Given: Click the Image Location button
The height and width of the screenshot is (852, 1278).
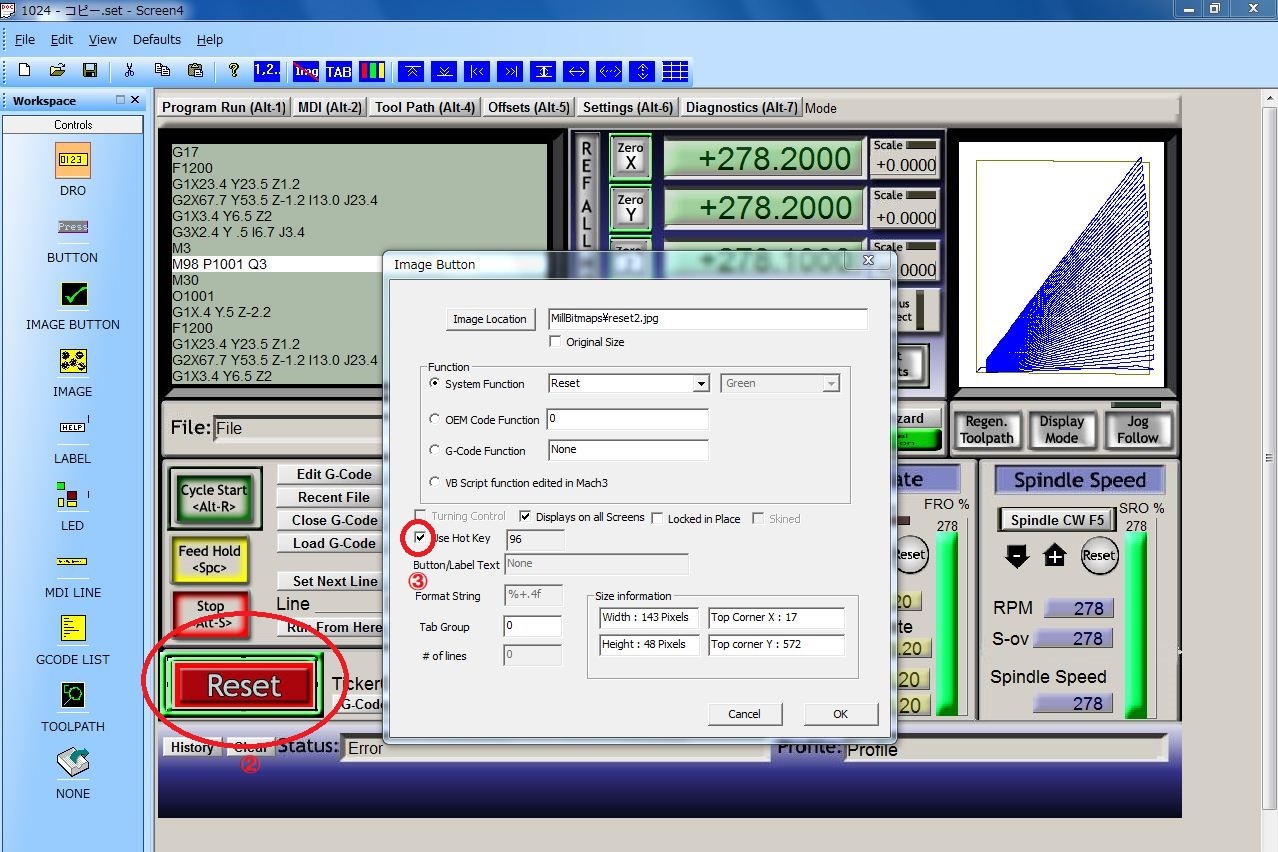Looking at the screenshot, I should 490,319.
